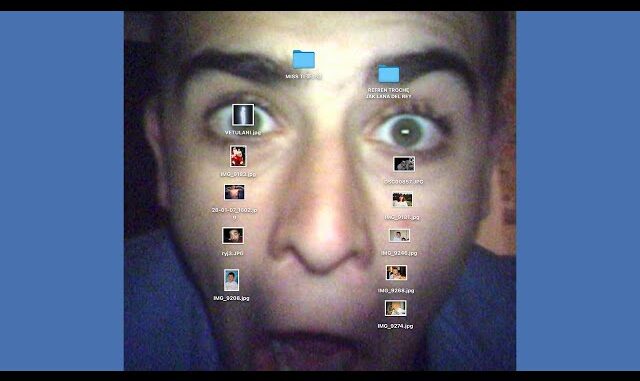Select the IMG_9246.jpg file
Image resolution: width=640 pixels, height=381 pixels.
tap(399, 236)
